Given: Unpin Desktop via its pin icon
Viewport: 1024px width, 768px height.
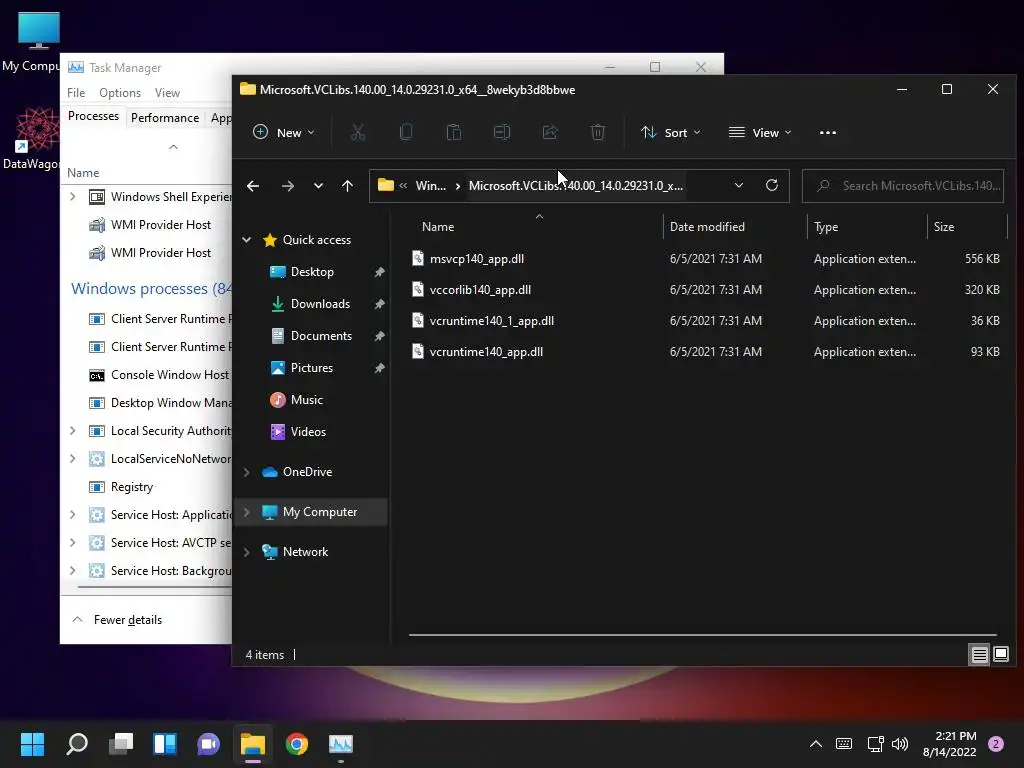Looking at the screenshot, I should click(x=379, y=272).
